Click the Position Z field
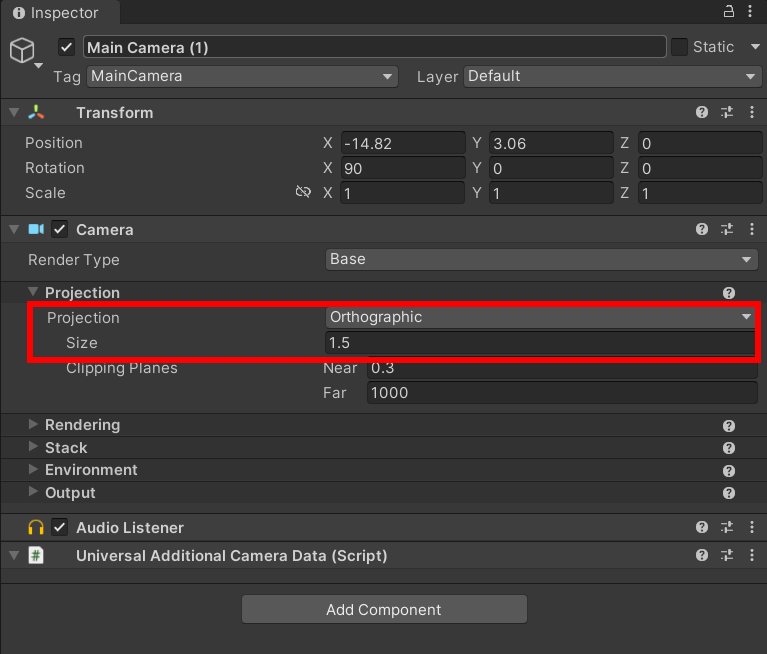 [x=700, y=143]
